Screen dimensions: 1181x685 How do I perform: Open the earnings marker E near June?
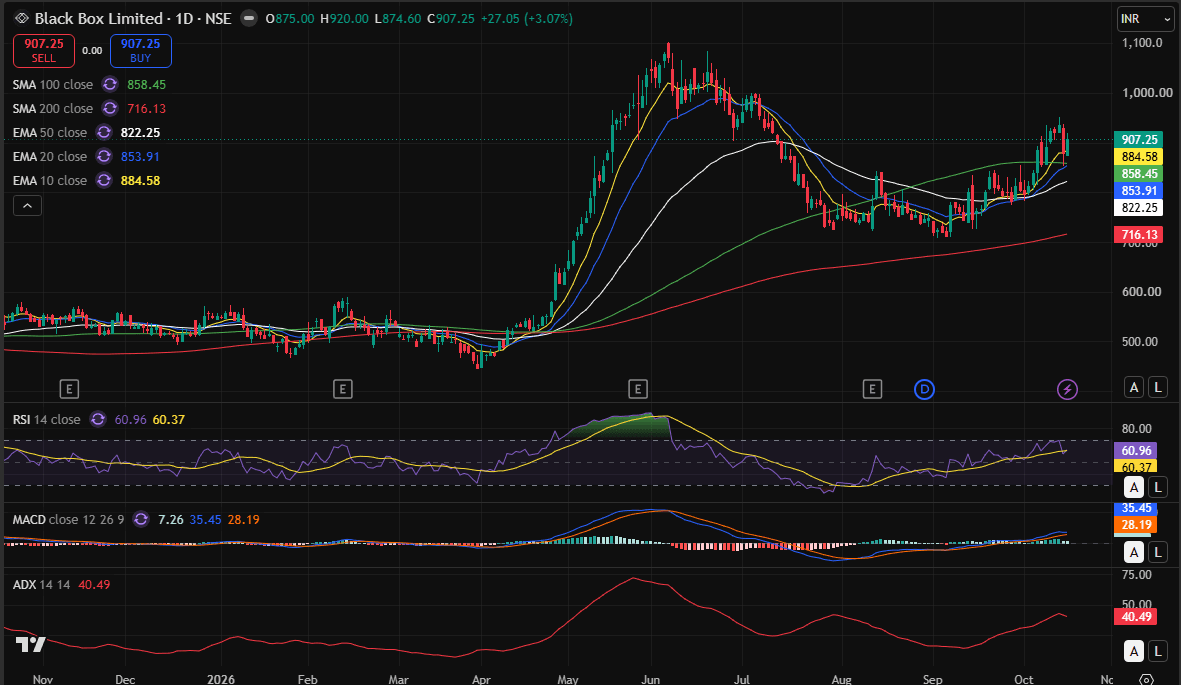638,390
